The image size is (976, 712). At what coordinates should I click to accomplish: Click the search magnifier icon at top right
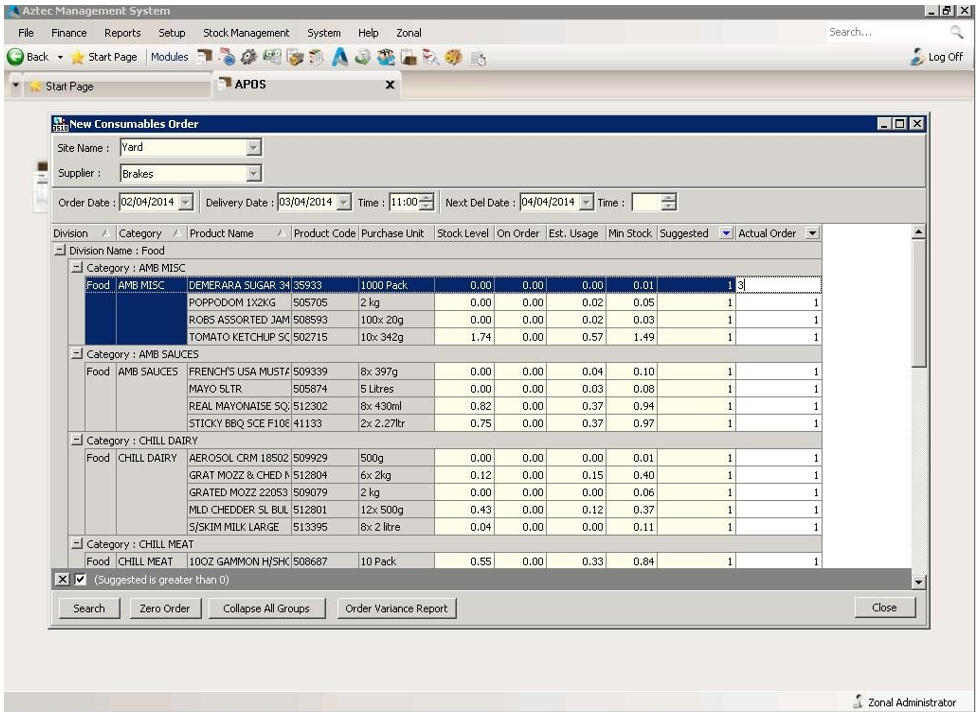pyautogui.click(x=956, y=33)
